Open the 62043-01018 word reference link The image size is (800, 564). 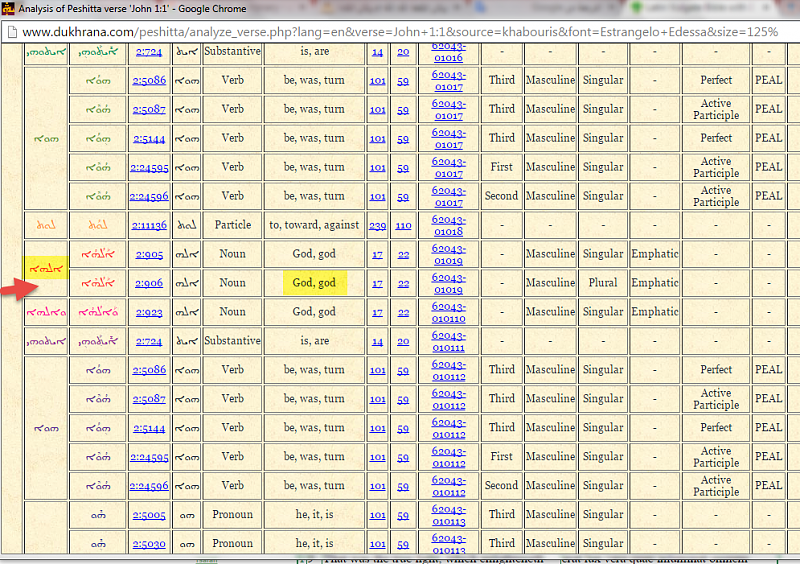point(448,225)
